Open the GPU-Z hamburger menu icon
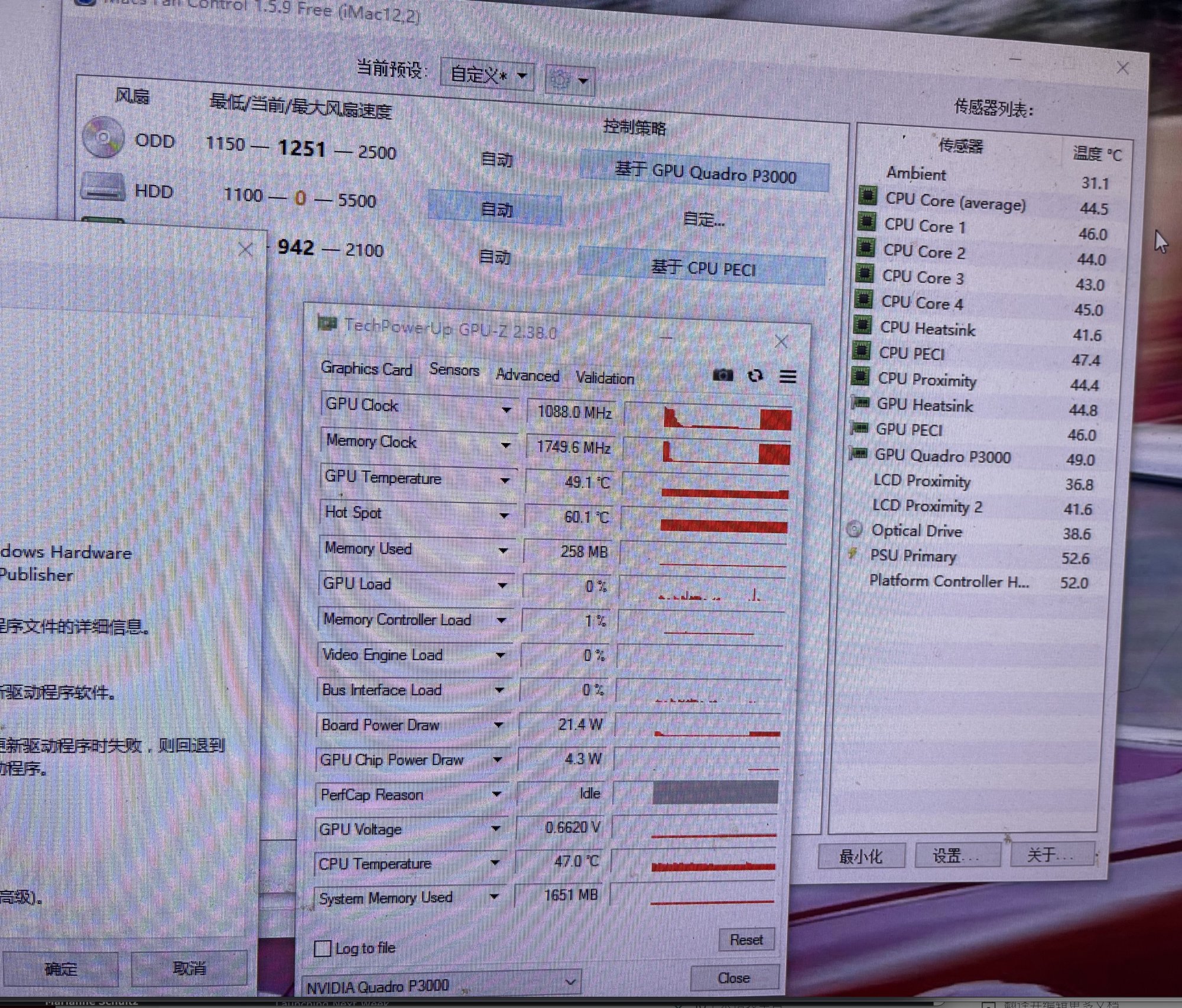Image resolution: width=1182 pixels, height=1008 pixels. click(x=787, y=377)
